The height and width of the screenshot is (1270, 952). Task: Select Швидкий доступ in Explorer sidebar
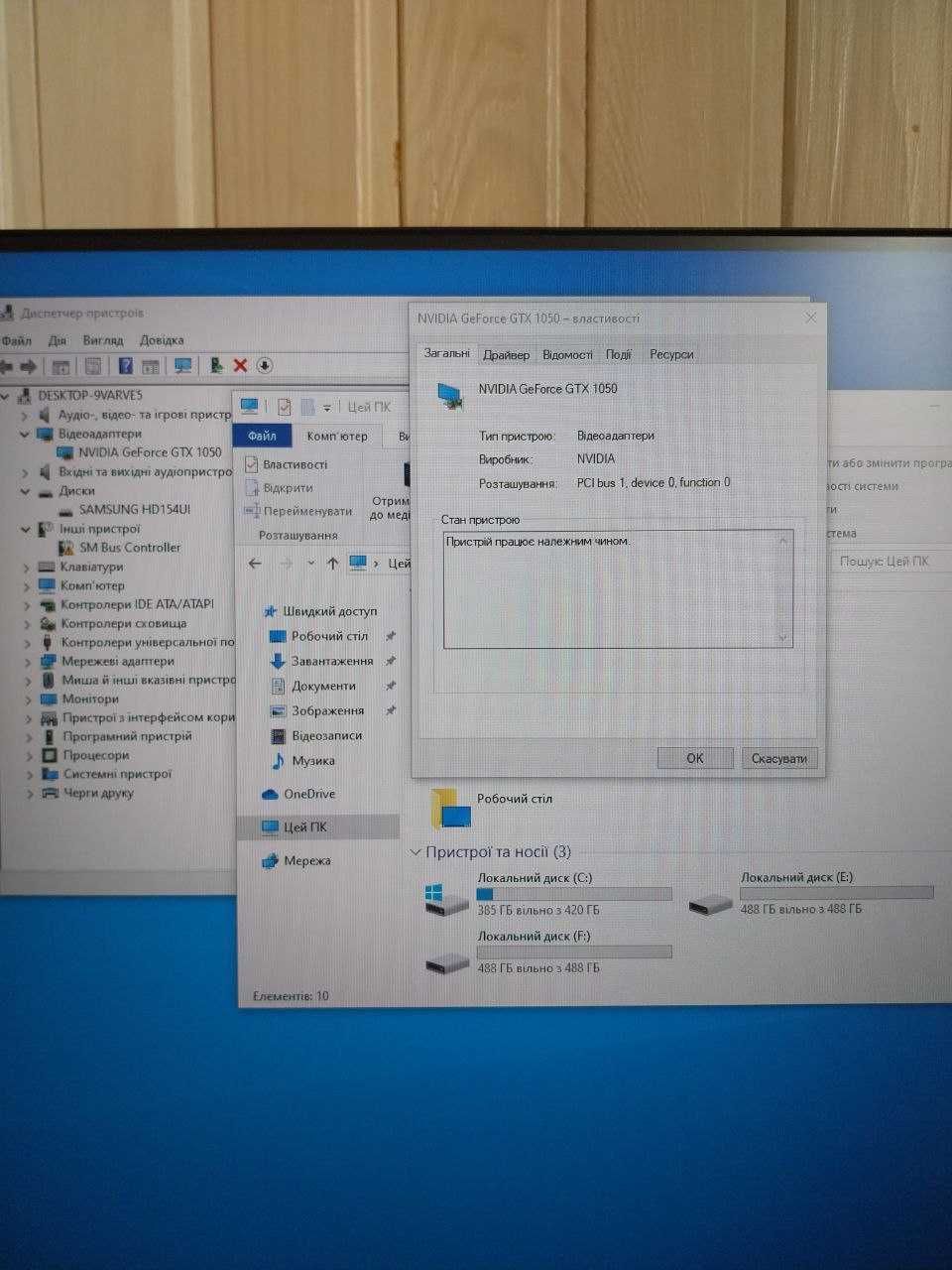329,612
